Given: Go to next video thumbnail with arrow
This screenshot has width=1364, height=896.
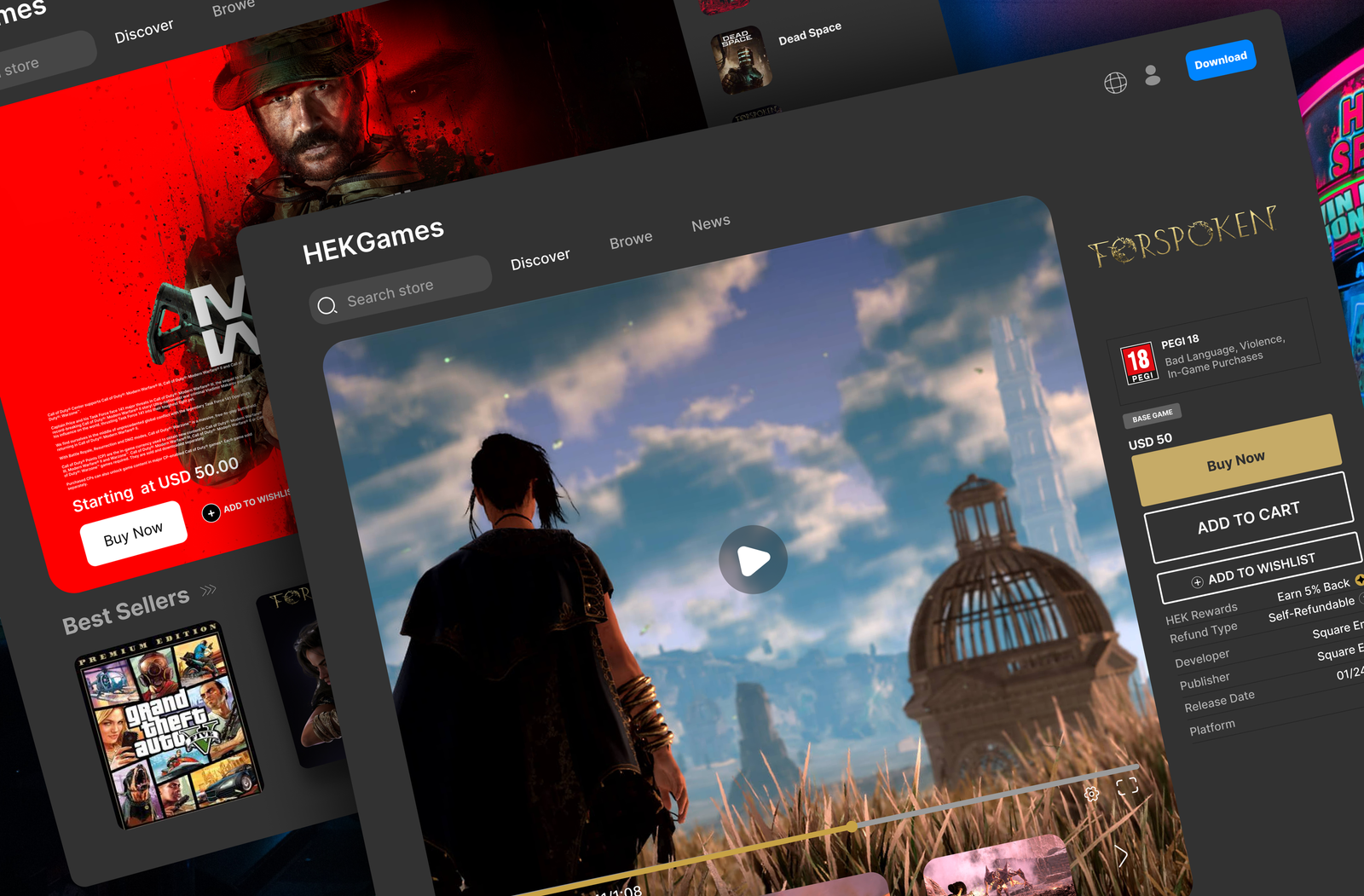Looking at the screenshot, I should click(1122, 856).
